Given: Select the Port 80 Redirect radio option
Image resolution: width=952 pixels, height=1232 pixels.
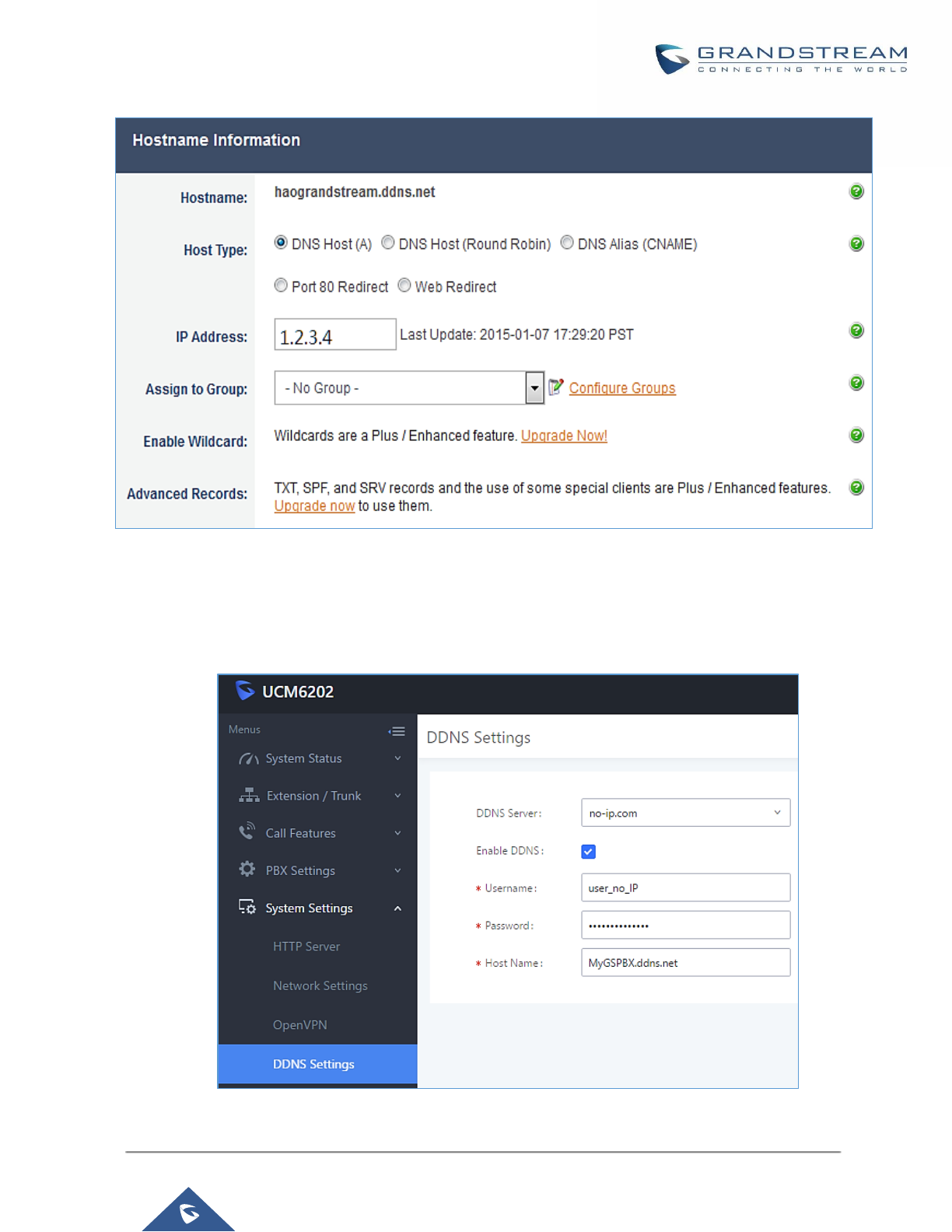Looking at the screenshot, I should (281, 285).
